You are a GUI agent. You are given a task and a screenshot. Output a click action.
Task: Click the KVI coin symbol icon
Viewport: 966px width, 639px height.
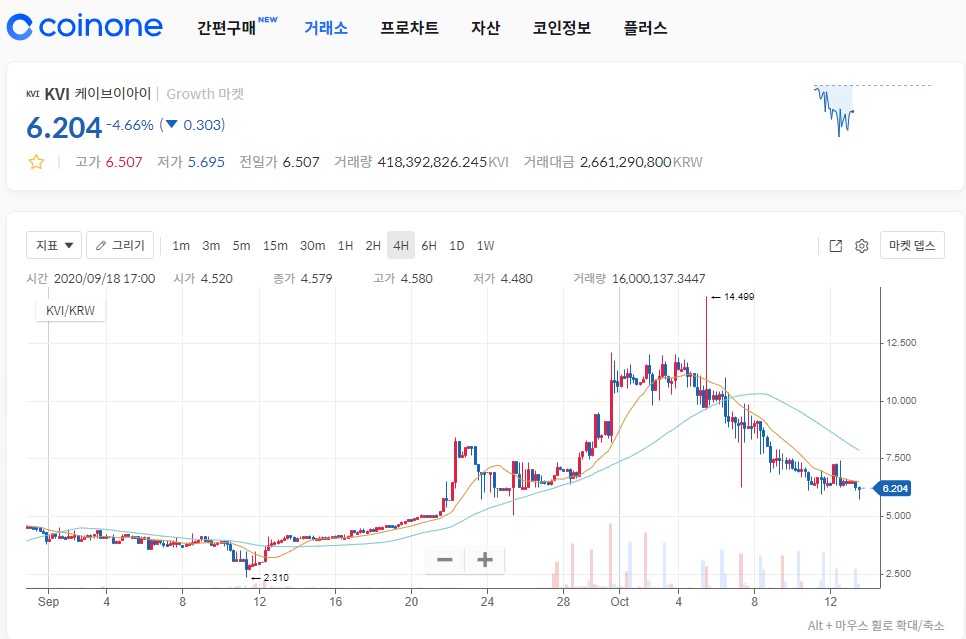(33, 94)
